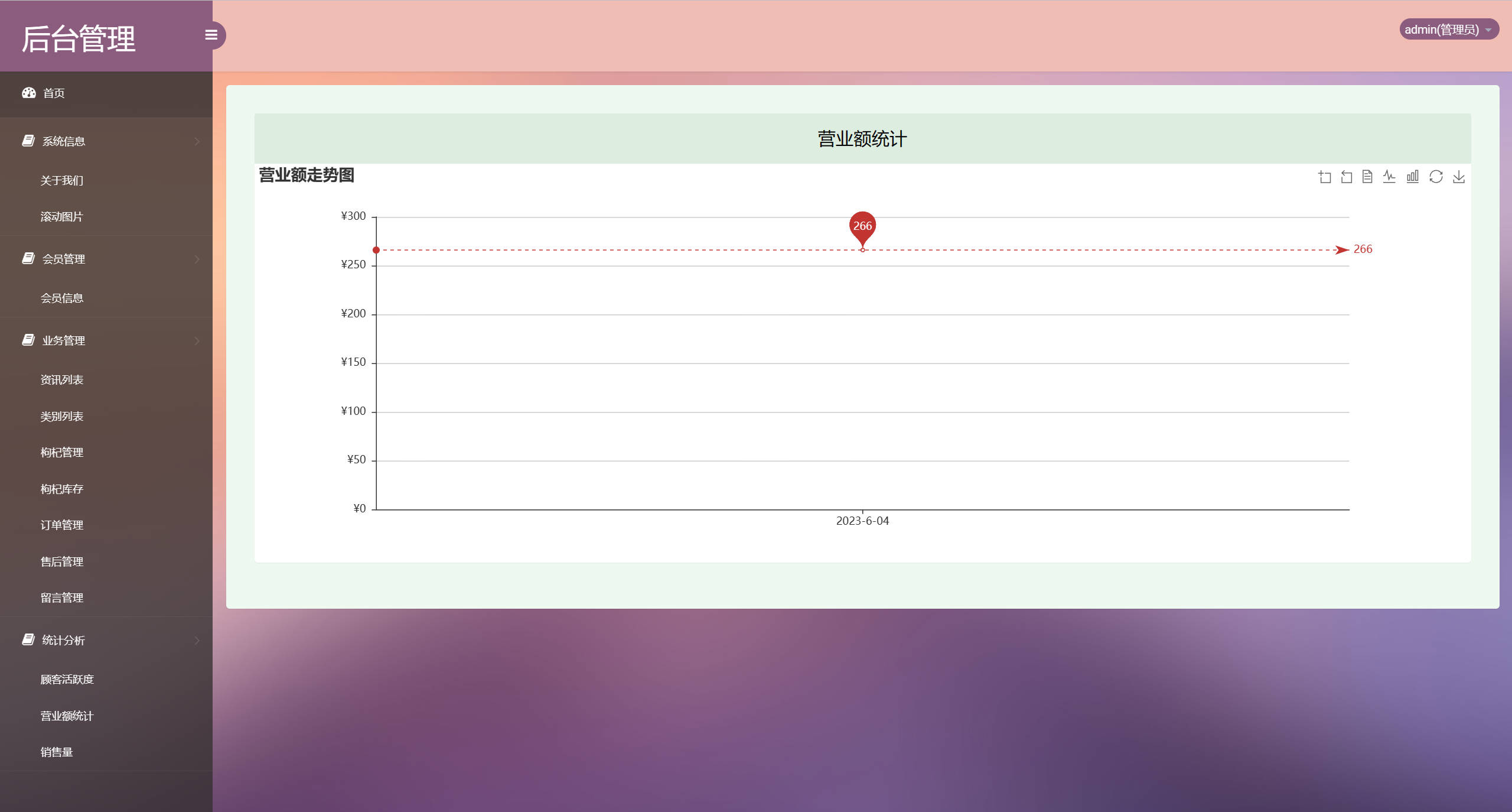Image resolution: width=1512 pixels, height=812 pixels.
Task: Open 滚动图片 menu entry
Action: [61, 216]
